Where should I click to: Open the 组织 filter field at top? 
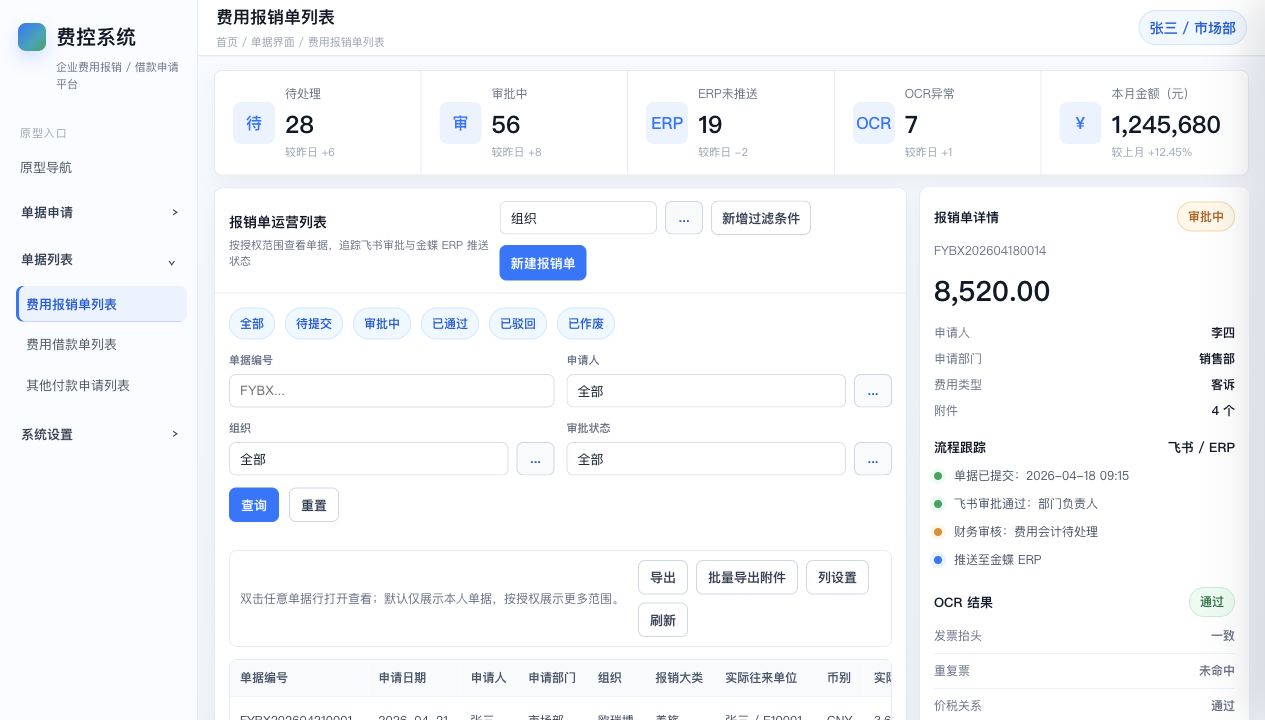pyautogui.click(x=578, y=218)
